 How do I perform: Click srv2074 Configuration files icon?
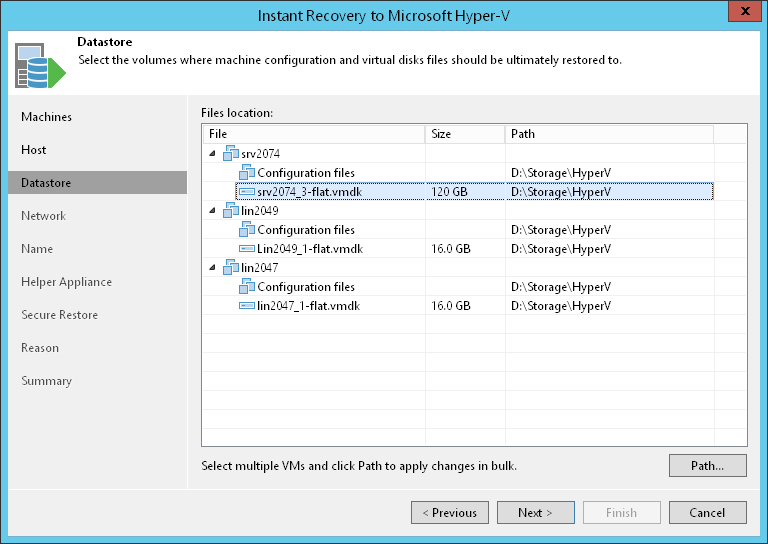click(247, 173)
